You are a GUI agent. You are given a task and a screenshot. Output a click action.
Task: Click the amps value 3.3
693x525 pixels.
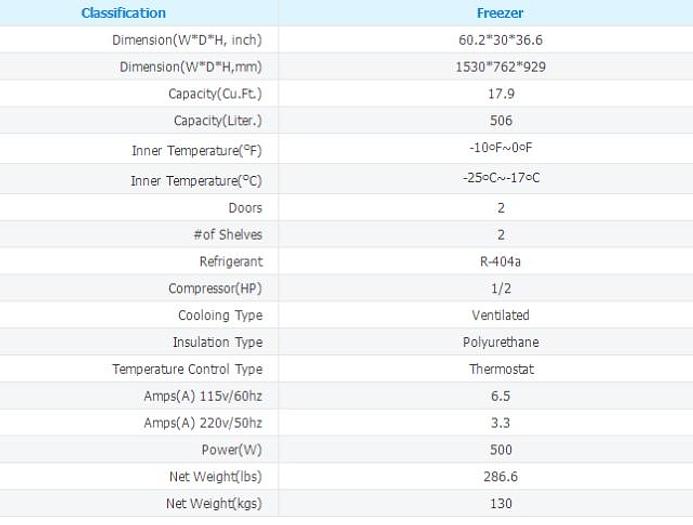click(501, 422)
